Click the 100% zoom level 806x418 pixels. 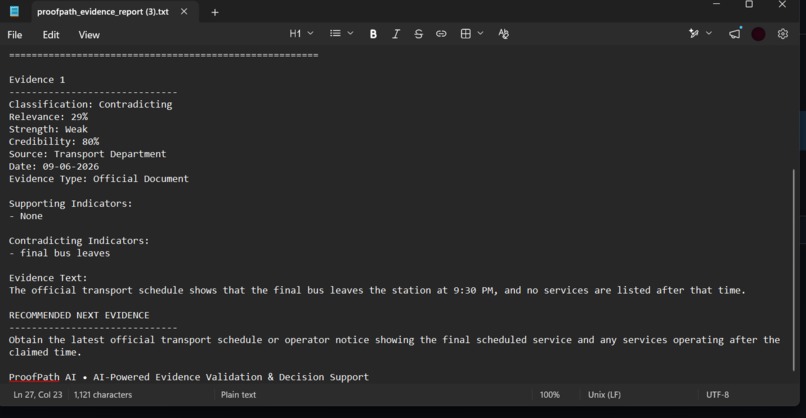(x=549, y=395)
